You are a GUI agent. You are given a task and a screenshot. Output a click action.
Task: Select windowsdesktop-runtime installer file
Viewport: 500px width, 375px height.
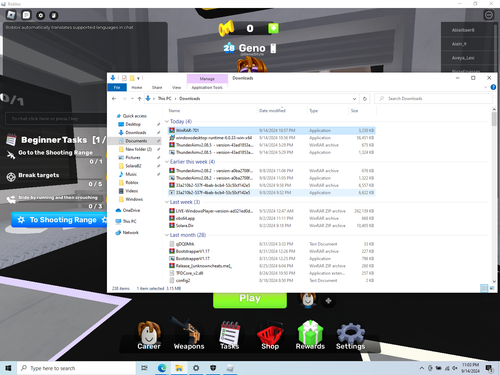click(x=271, y=138)
